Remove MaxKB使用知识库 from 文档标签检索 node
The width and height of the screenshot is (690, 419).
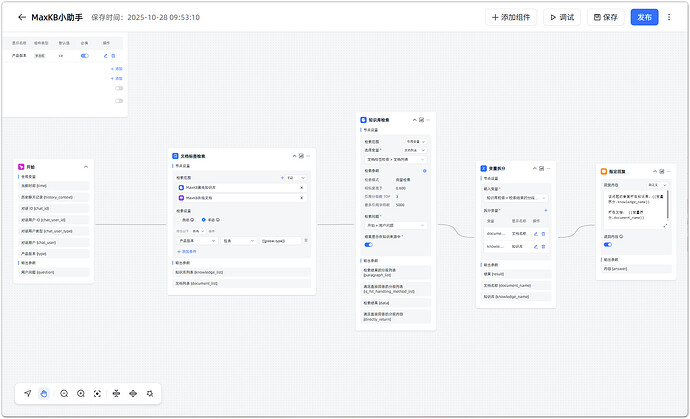(x=301, y=187)
